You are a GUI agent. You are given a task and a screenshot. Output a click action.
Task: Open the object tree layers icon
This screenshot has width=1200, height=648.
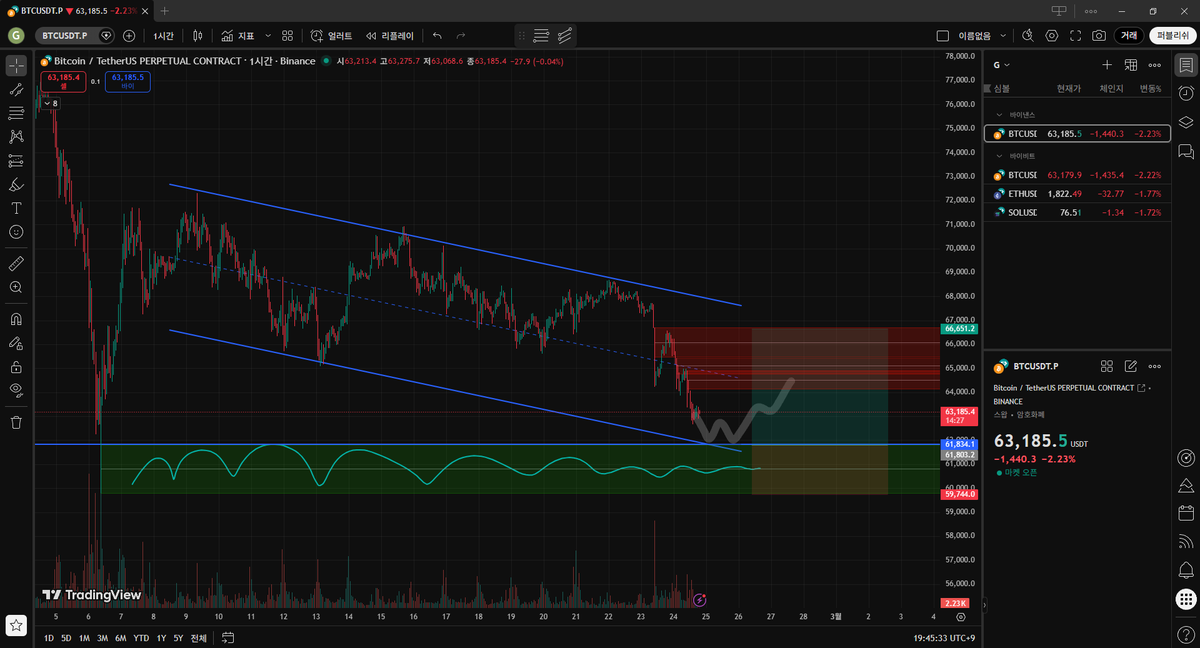pos(1186,122)
